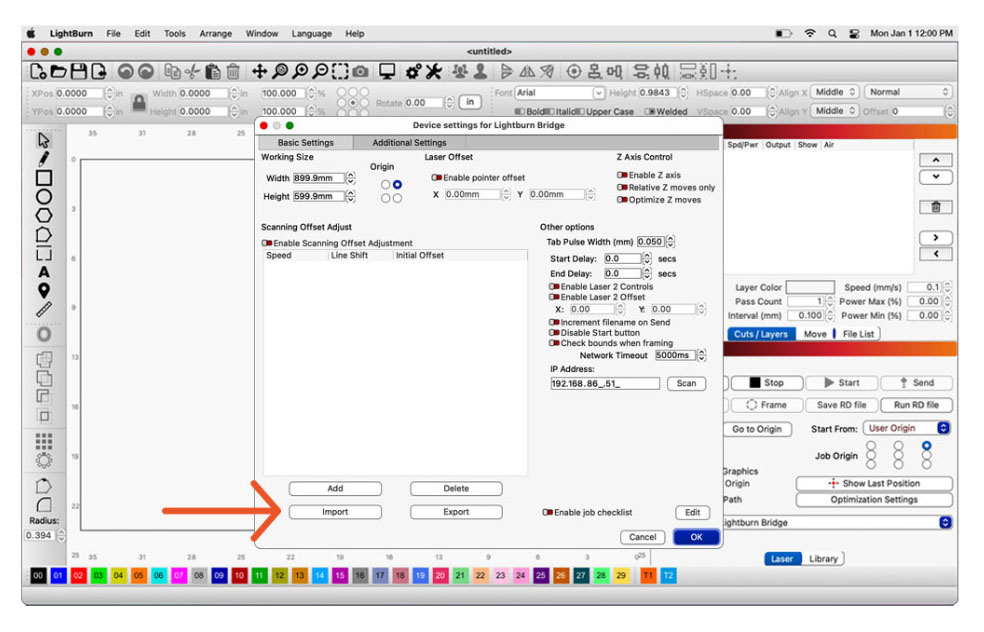Open settings with the gear icon
Image resolution: width=984 pixels, height=632 pixels.
point(413,72)
